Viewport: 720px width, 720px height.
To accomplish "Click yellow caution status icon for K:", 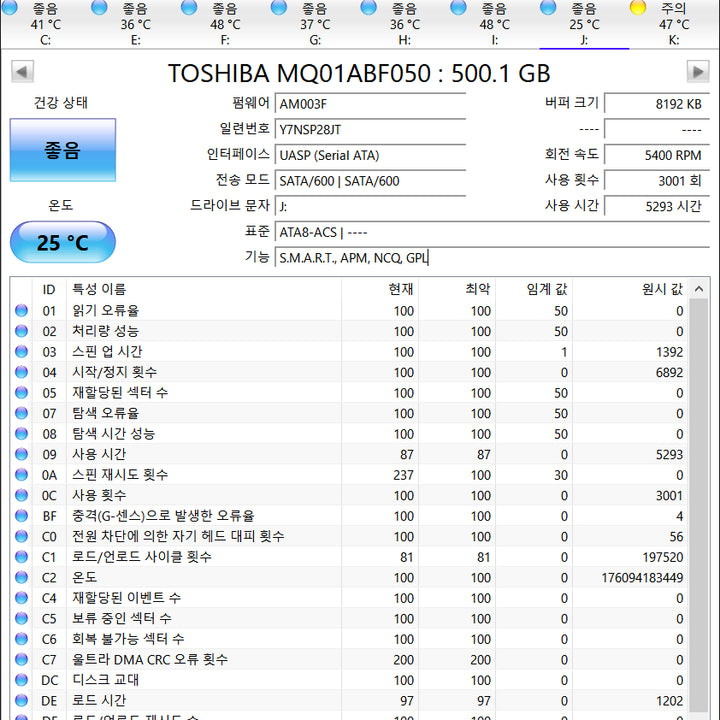I will coord(637,7).
